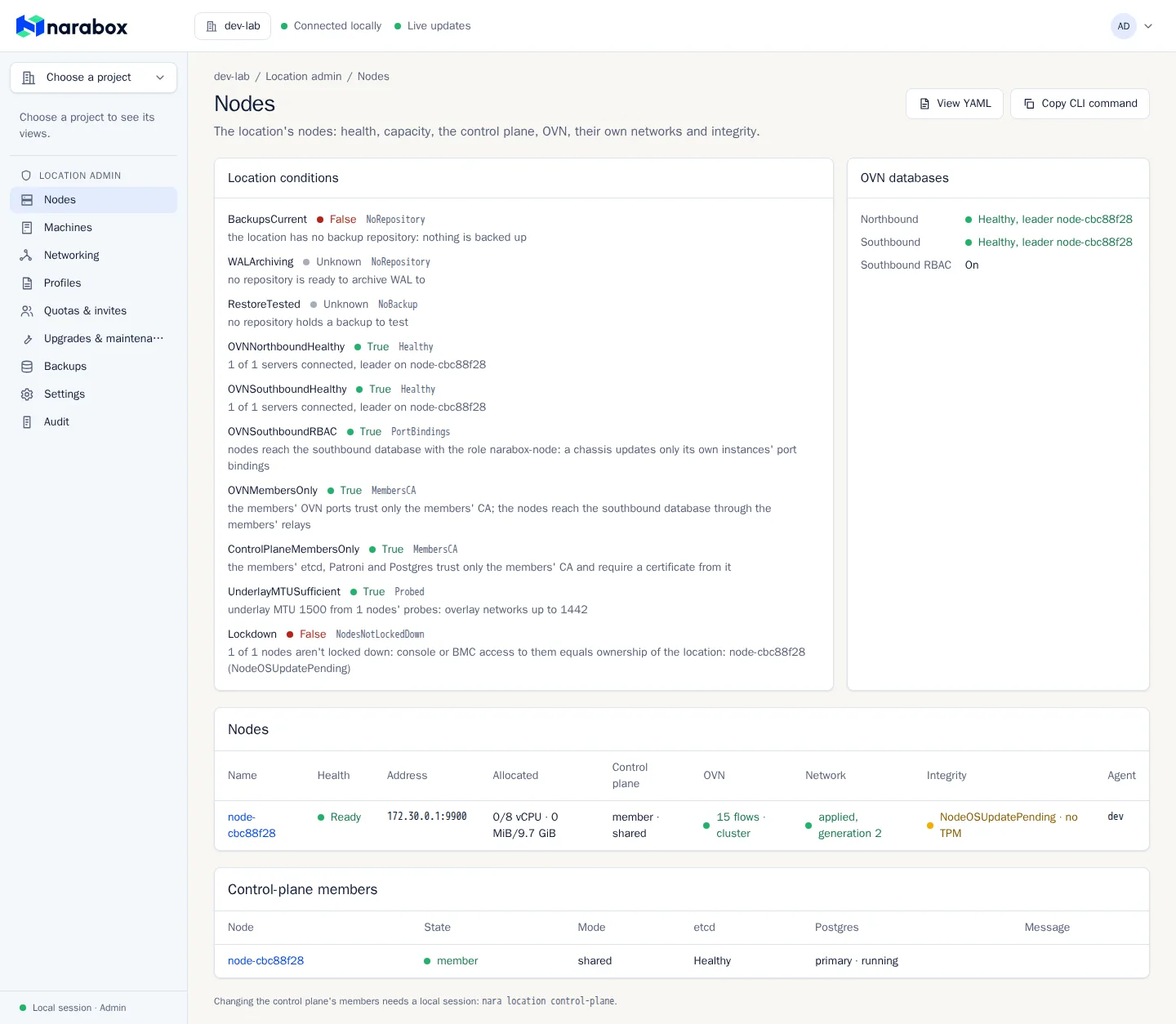Click the AD user avatar
Viewport: 1176px width, 1024px height.
(1124, 26)
